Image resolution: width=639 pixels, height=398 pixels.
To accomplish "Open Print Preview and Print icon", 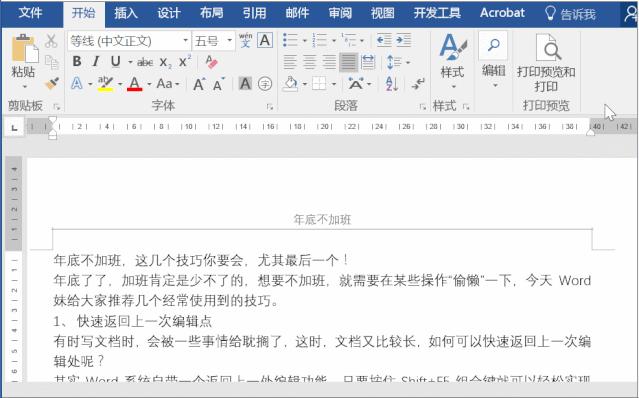I will [x=547, y=47].
